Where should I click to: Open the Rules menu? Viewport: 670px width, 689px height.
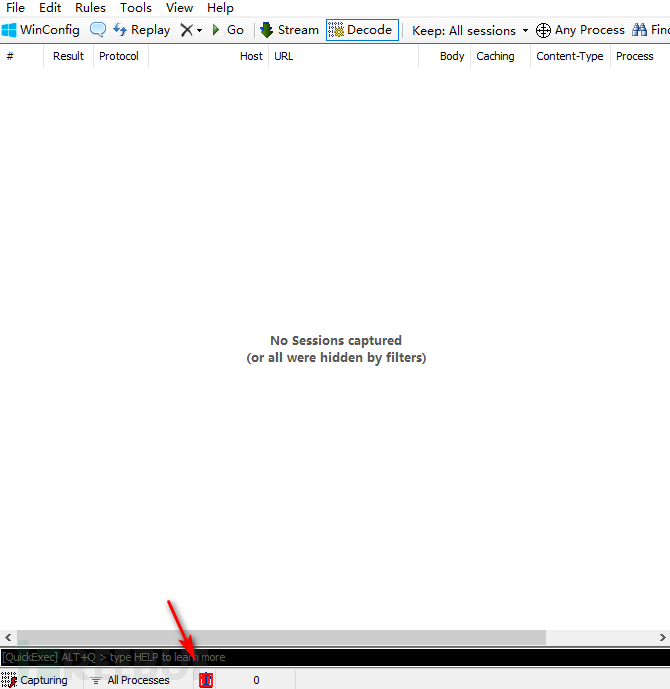point(90,7)
